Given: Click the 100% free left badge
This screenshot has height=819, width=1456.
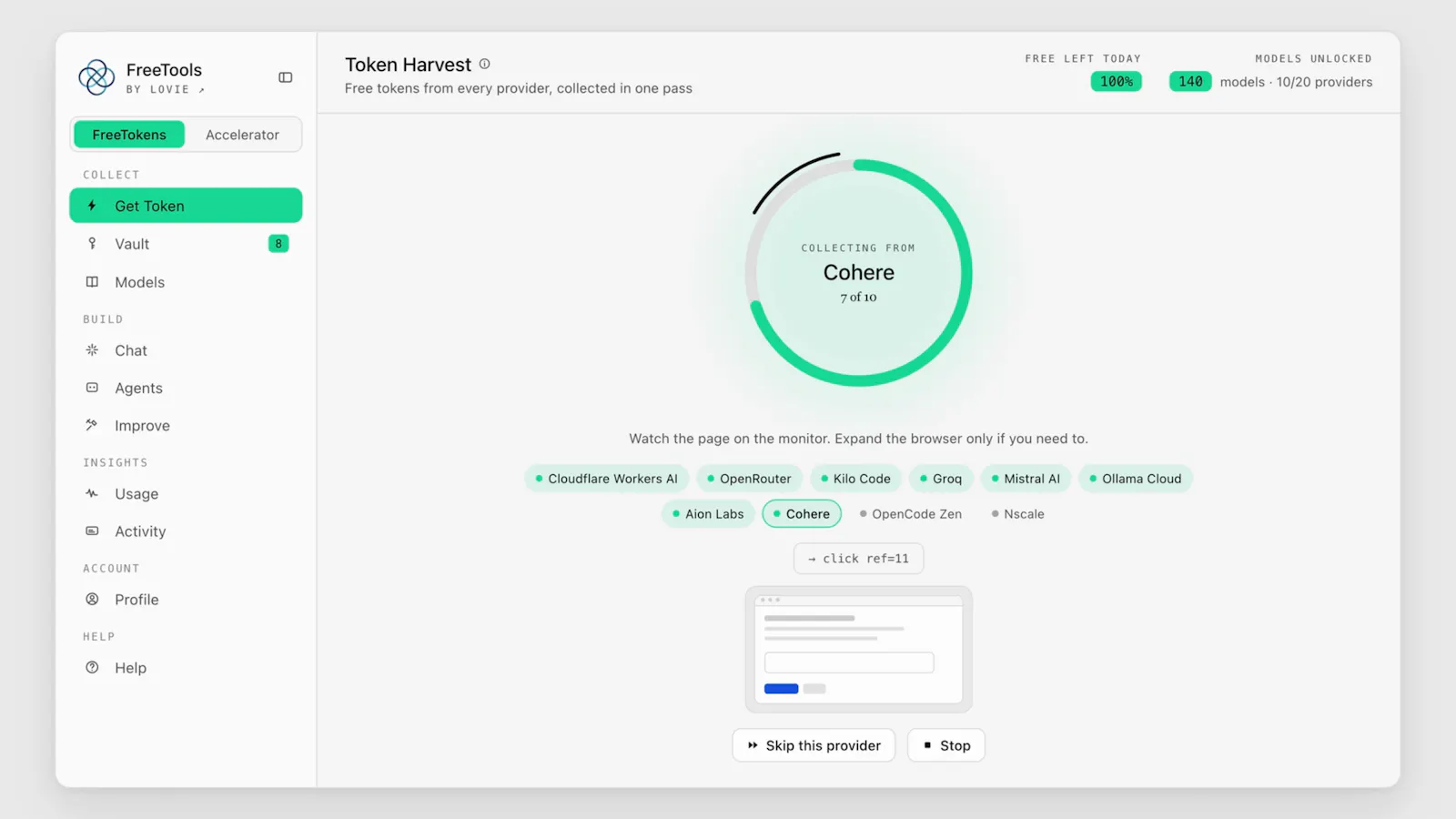Looking at the screenshot, I should coord(1117,82).
